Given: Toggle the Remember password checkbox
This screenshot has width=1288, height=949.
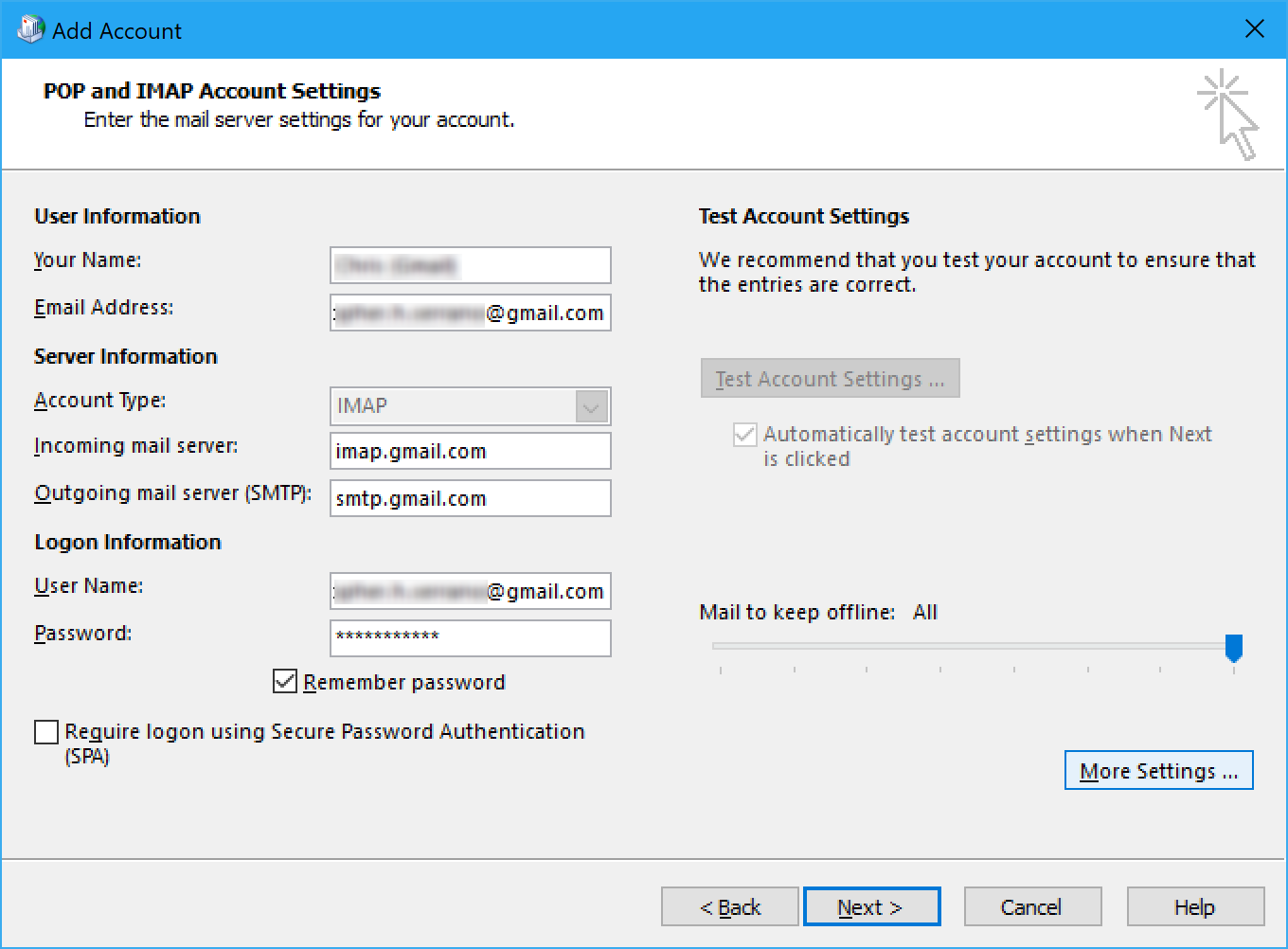Looking at the screenshot, I should pyautogui.click(x=285, y=681).
